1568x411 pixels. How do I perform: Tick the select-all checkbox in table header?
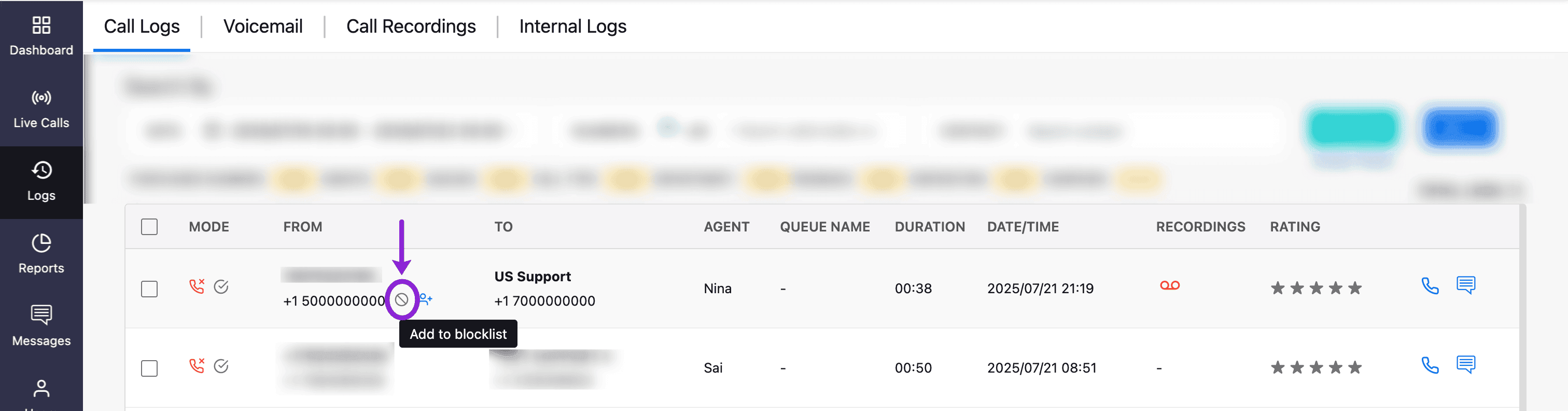click(x=149, y=227)
